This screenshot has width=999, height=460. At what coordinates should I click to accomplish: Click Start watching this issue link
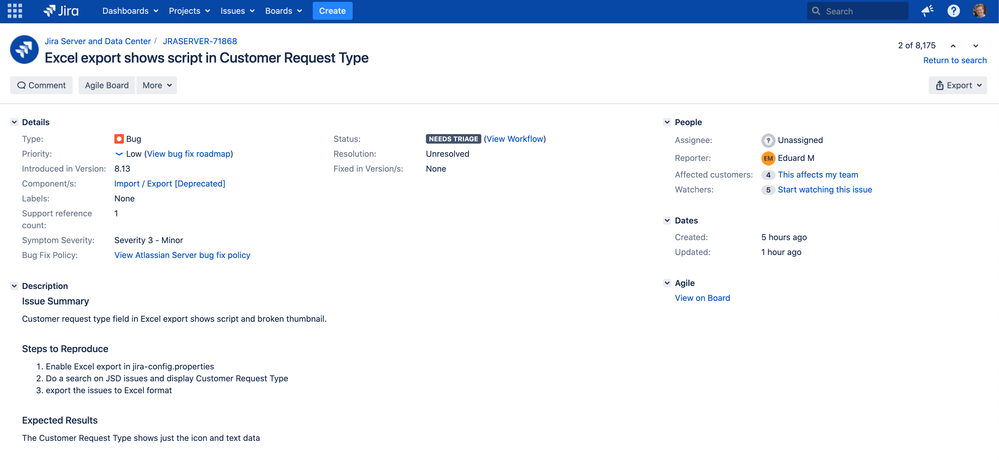click(x=825, y=190)
